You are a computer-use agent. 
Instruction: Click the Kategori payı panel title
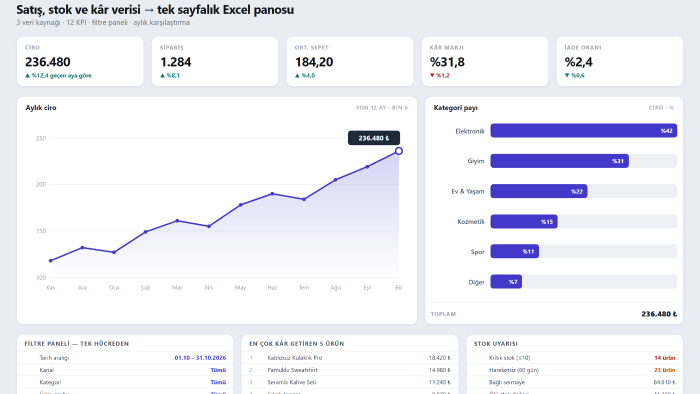tap(455, 108)
